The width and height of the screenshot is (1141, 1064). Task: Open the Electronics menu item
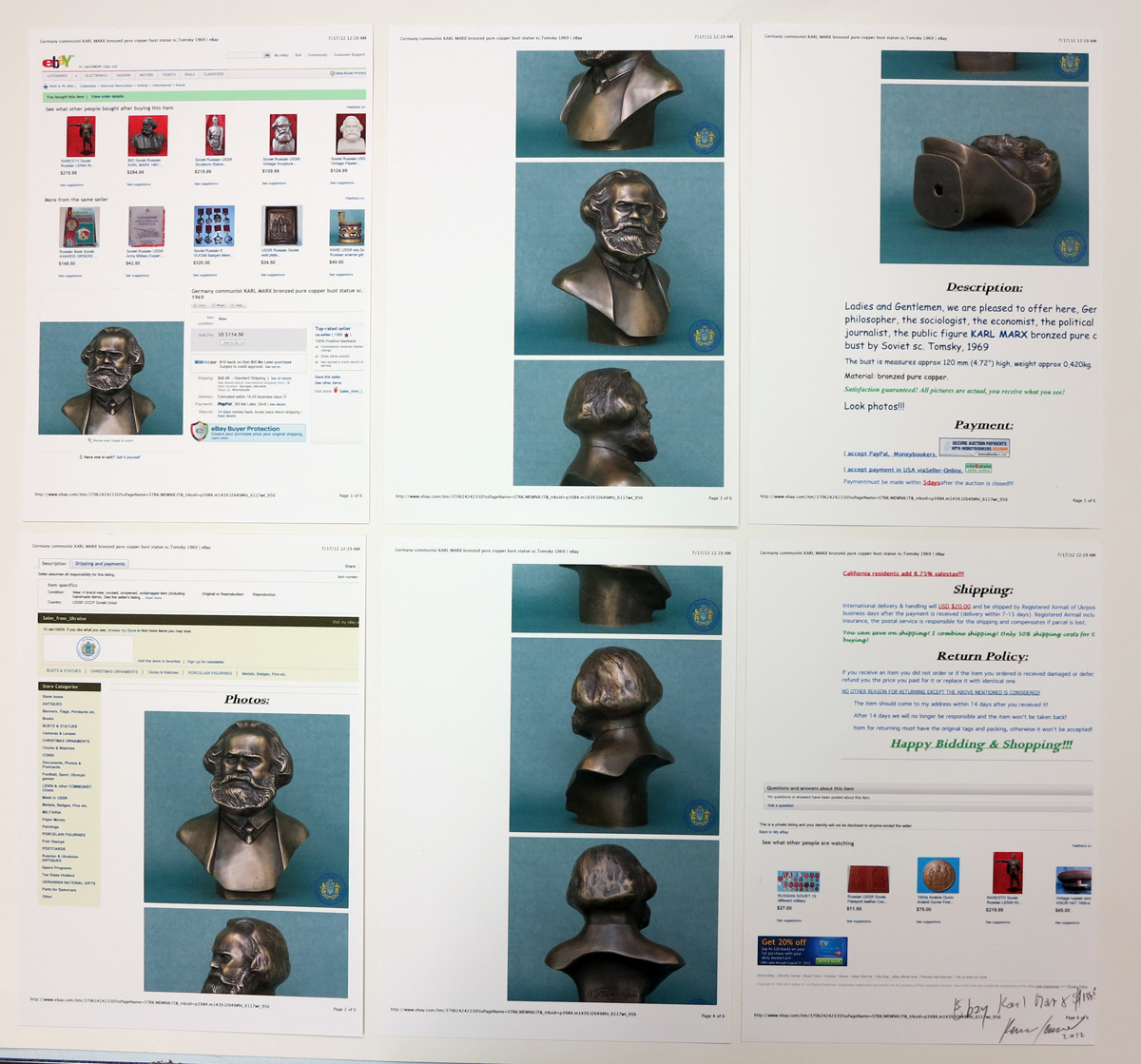(96, 74)
